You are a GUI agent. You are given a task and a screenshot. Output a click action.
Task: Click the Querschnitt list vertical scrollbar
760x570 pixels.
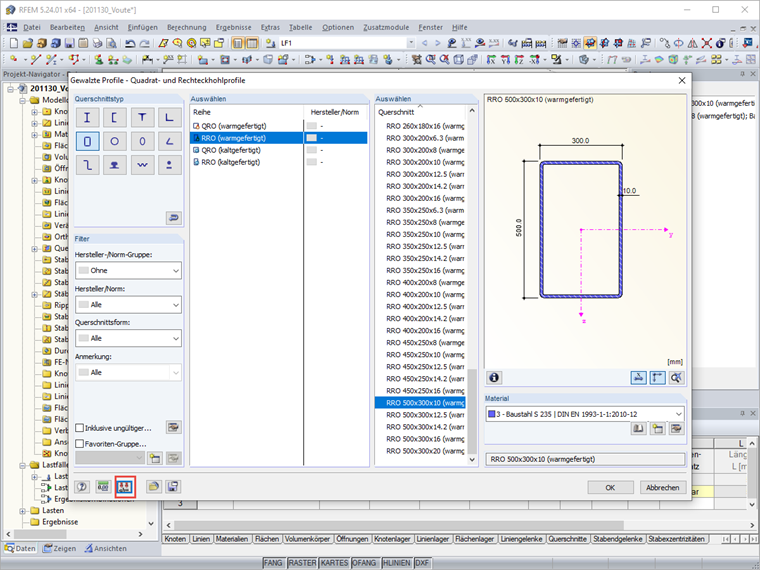pyautogui.click(x=472, y=286)
